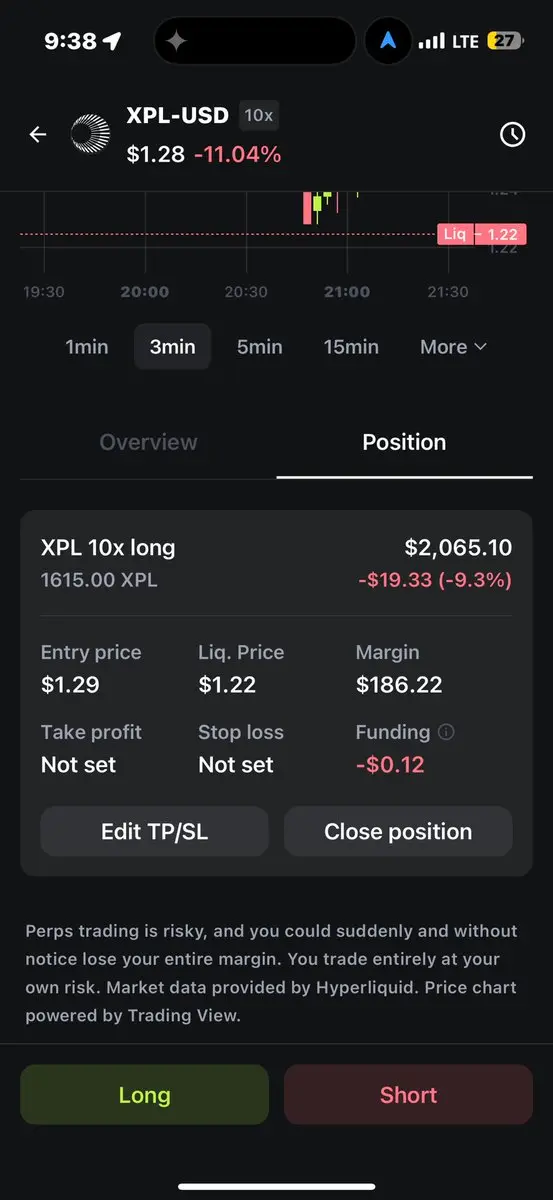Tap the XPL token logo

click(x=89, y=134)
